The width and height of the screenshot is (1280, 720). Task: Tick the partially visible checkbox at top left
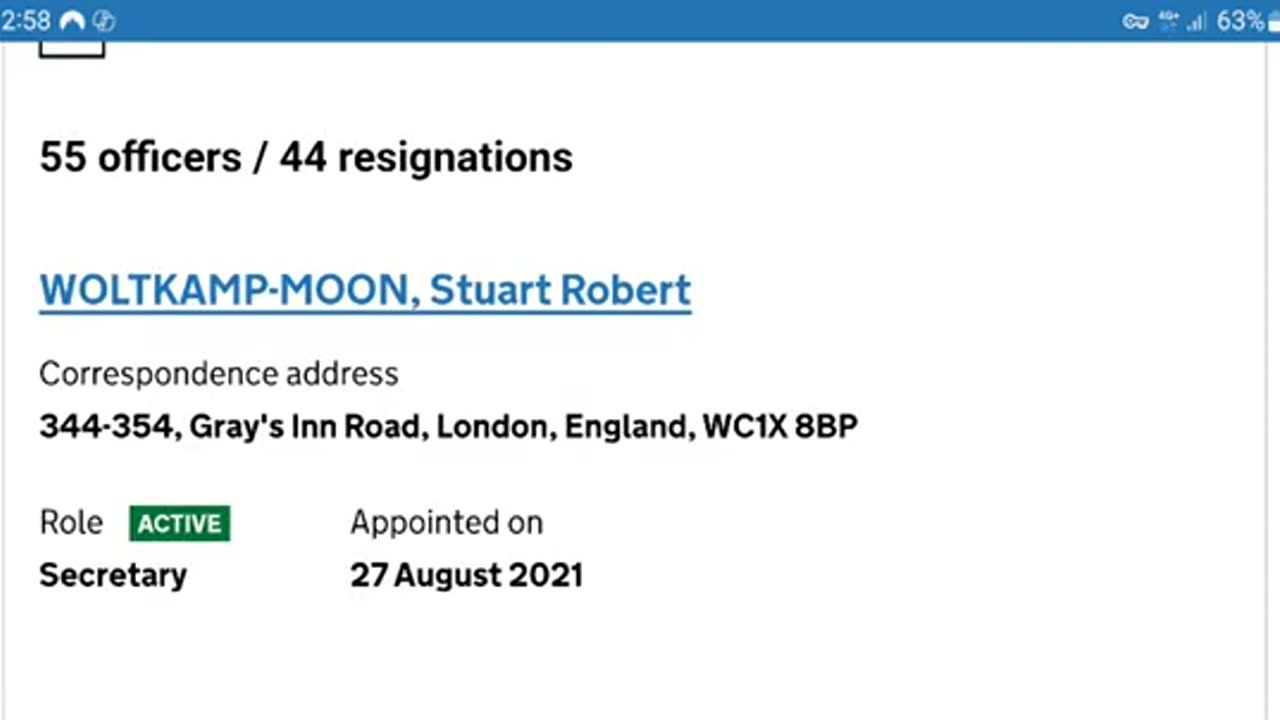[72, 48]
